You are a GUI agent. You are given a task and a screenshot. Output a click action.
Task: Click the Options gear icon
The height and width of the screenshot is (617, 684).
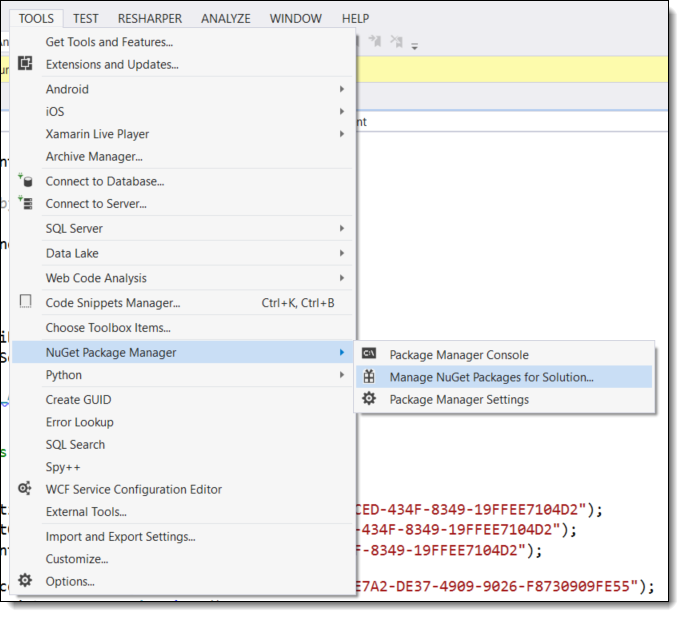[25, 580]
